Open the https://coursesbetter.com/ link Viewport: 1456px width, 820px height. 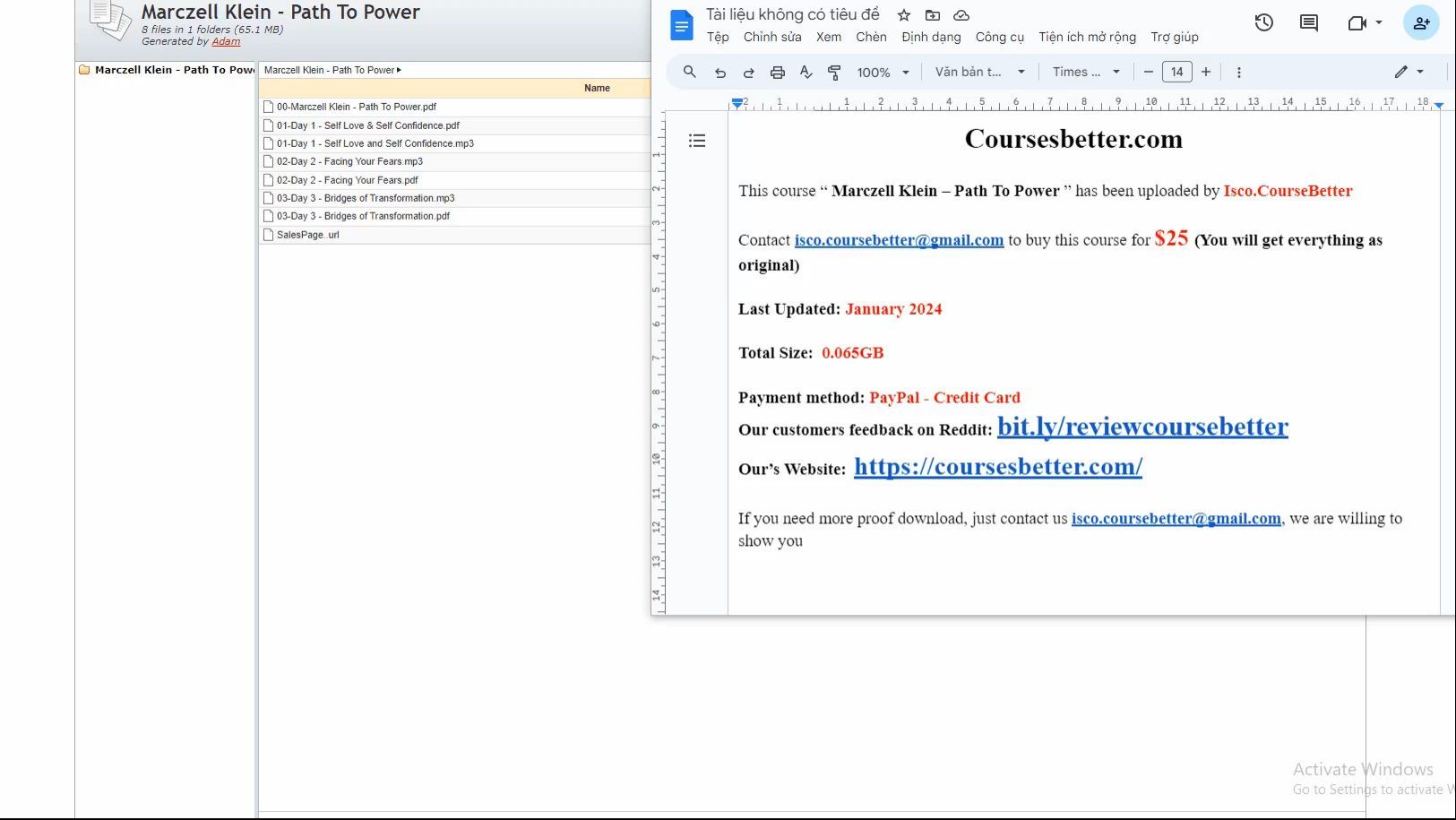tap(998, 467)
